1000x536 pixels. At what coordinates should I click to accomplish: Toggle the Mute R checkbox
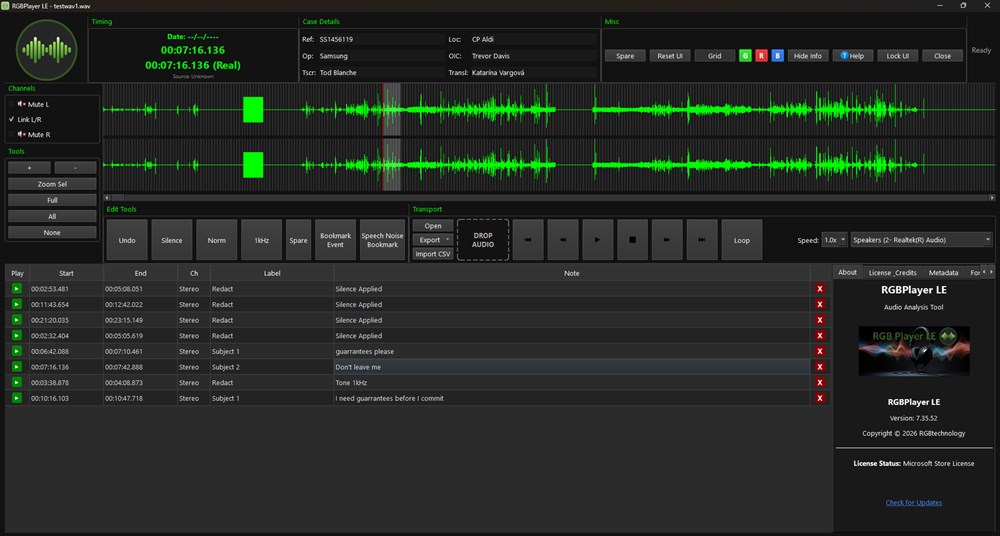coord(11,135)
